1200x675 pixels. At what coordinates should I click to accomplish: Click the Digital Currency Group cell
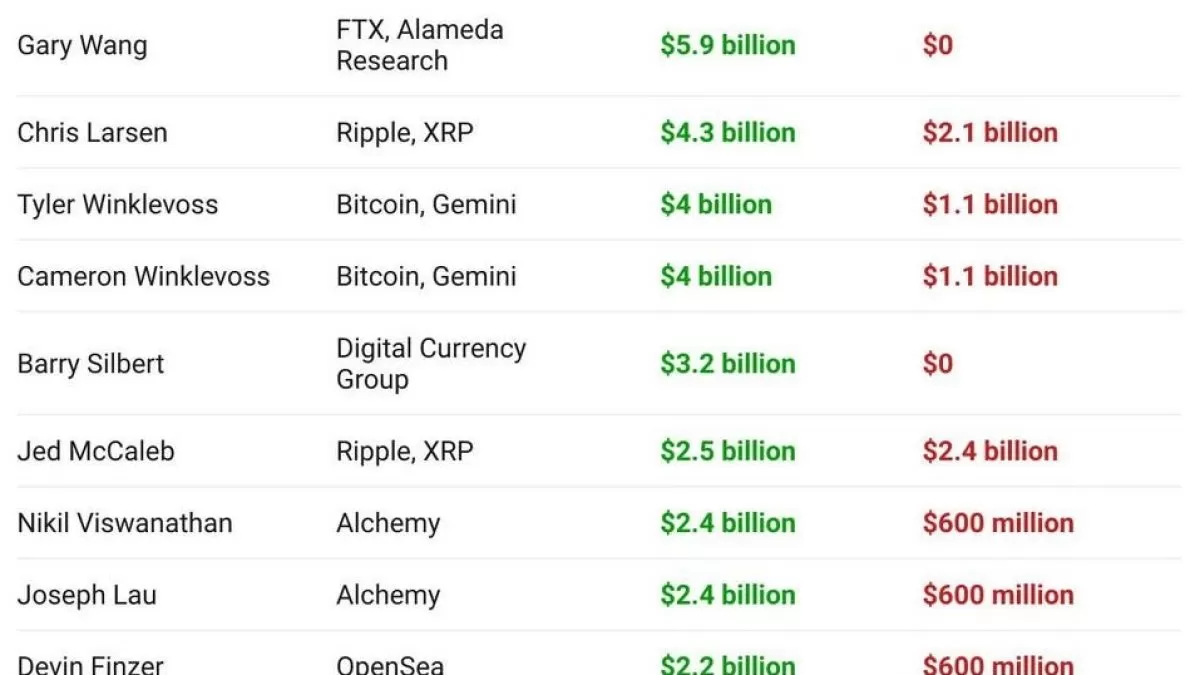430,364
